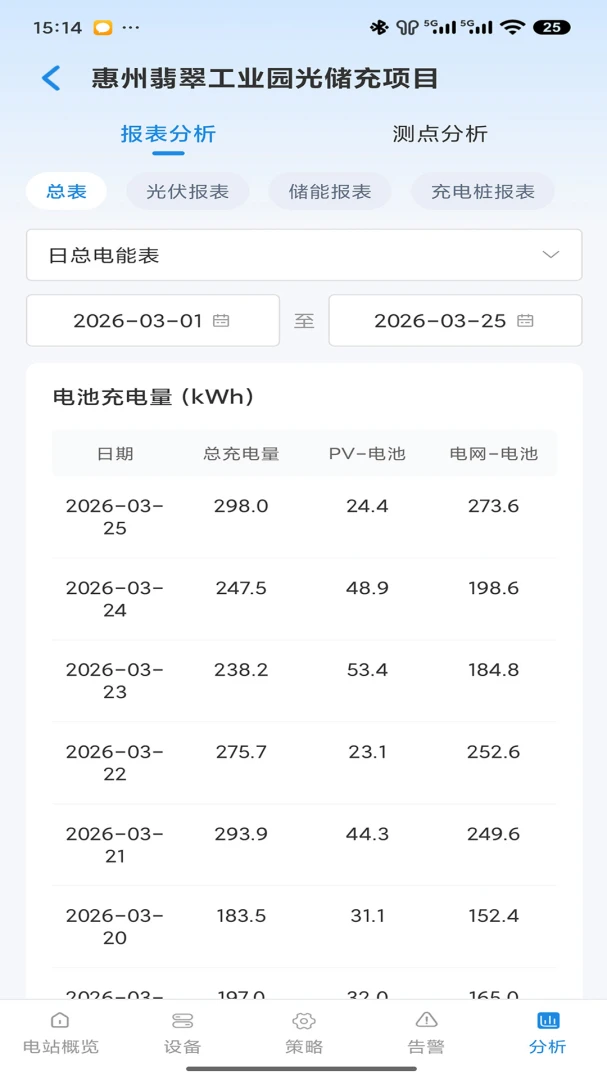Expand the 日总电能表 dropdown

[x=304, y=255]
